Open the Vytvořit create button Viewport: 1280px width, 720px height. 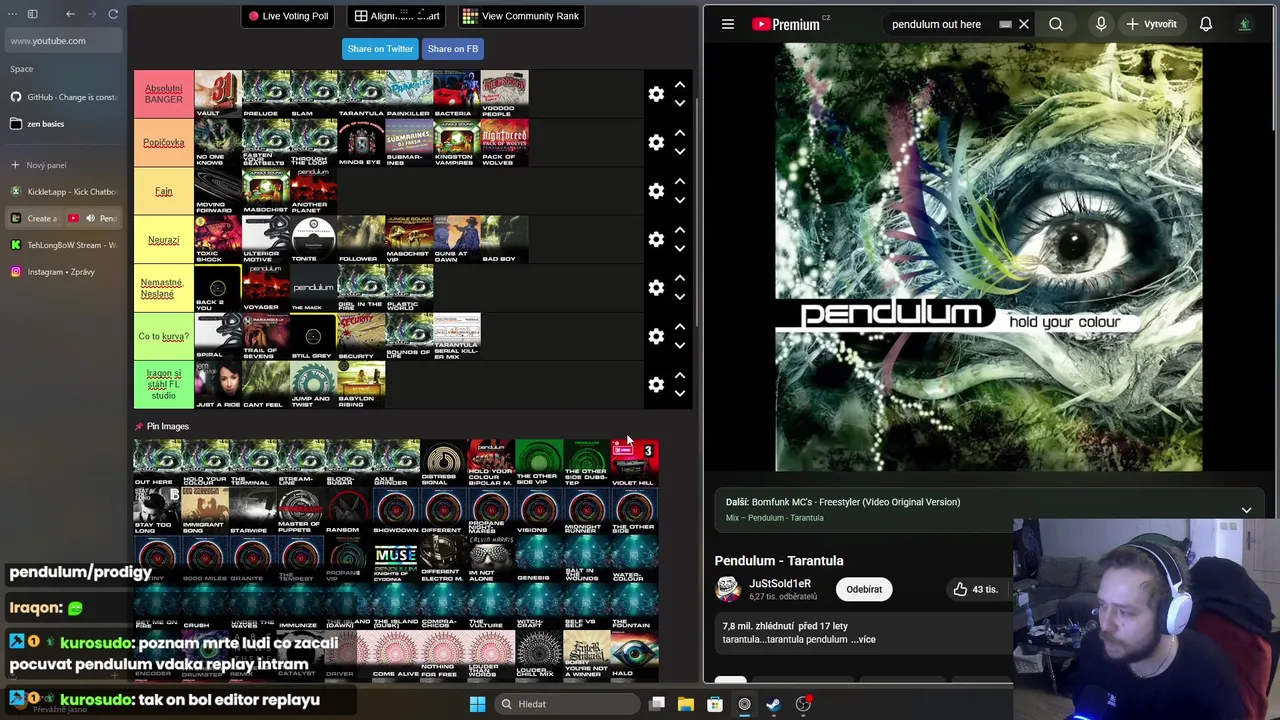pyautogui.click(x=1152, y=24)
